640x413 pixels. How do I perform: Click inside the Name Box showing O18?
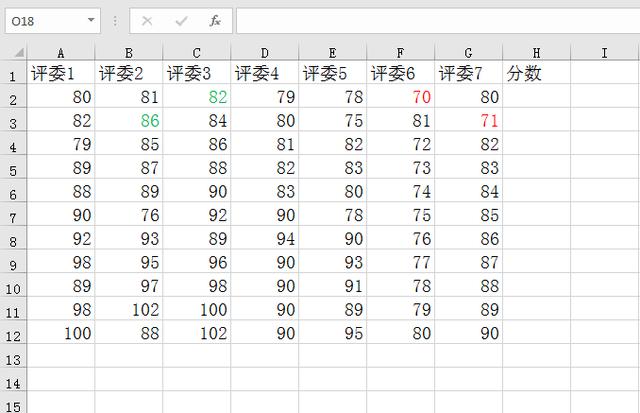pyautogui.click(x=46, y=21)
